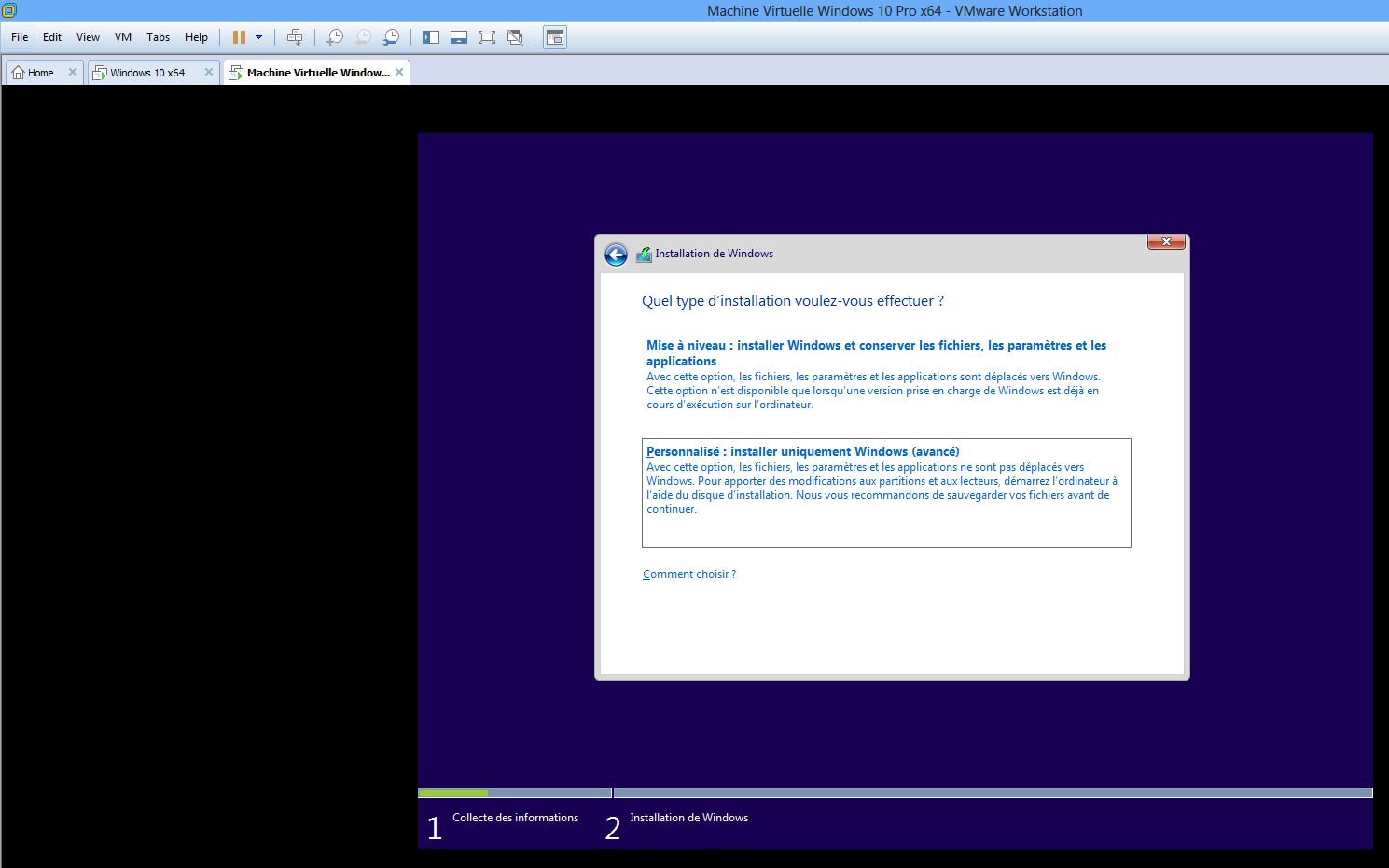Close the Windows 10 x64 tab
Viewport: 1389px width, 868px height.
[209, 72]
